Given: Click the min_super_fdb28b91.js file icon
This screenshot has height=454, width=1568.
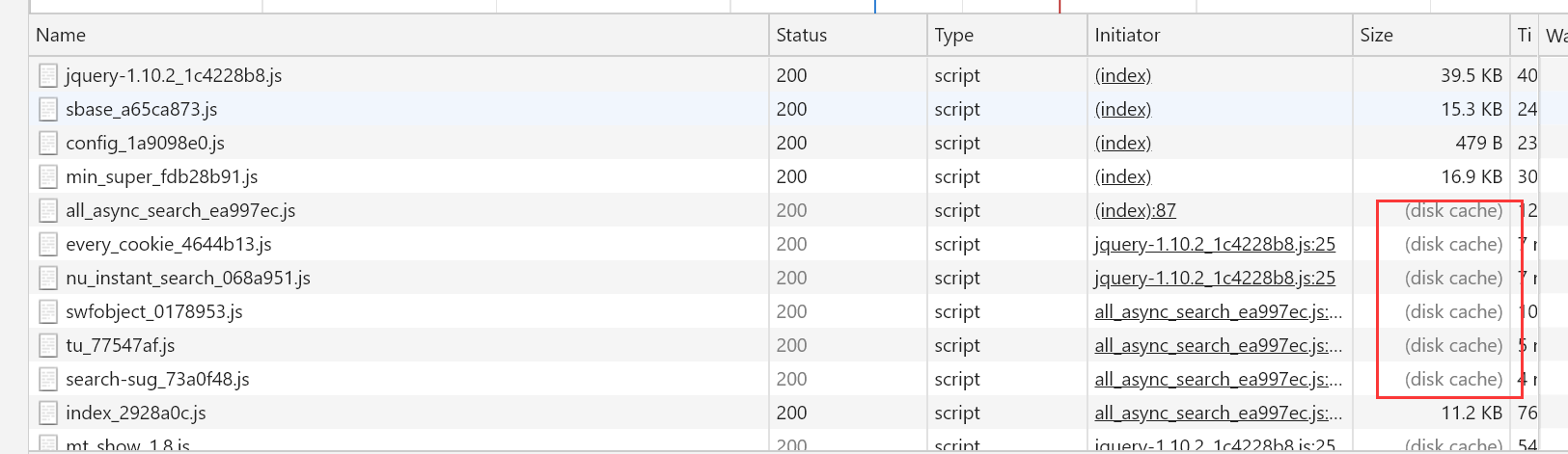Looking at the screenshot, I should point(48,176).
